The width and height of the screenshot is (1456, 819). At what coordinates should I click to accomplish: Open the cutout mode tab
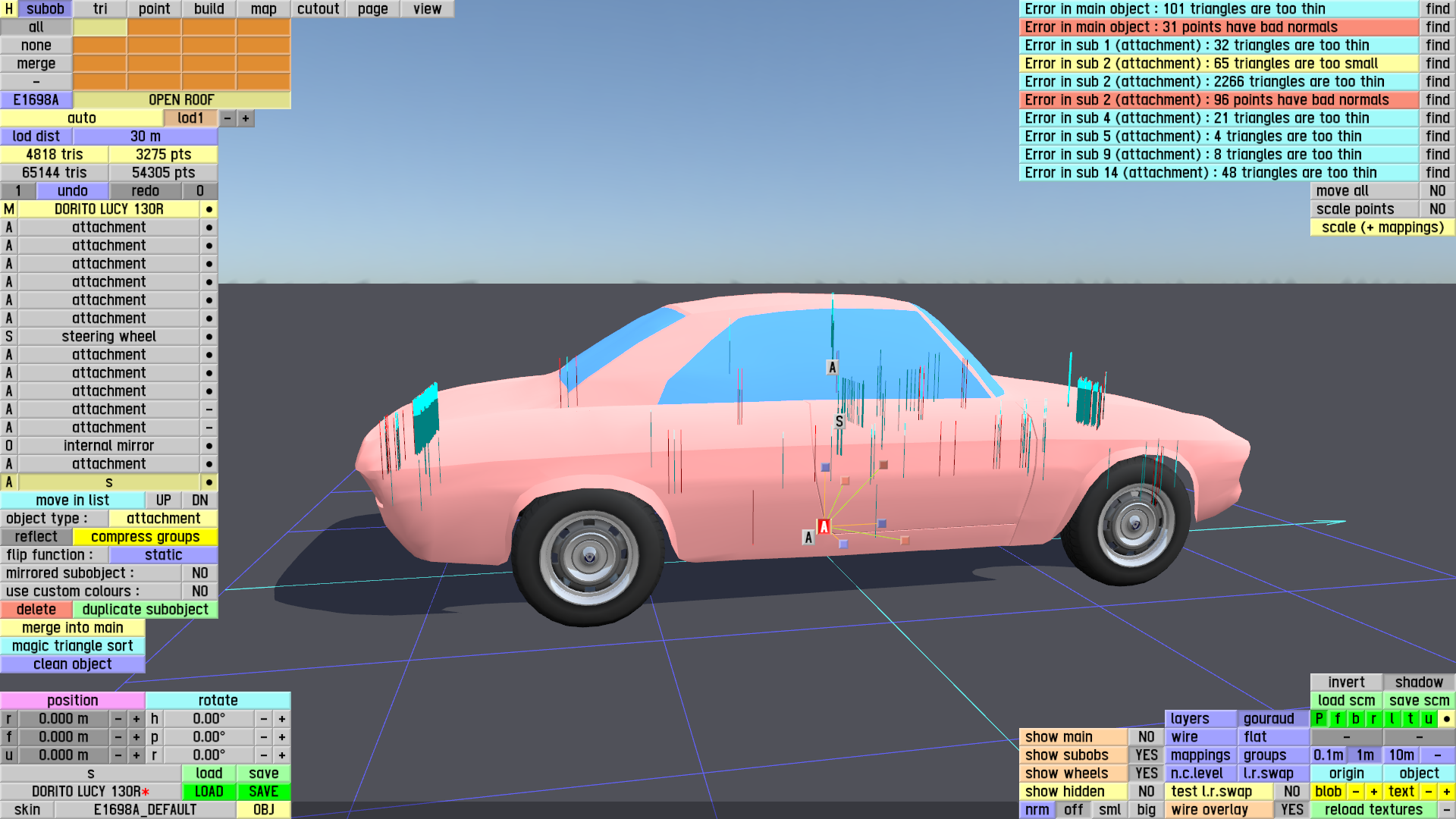click(x=318, y=9)
